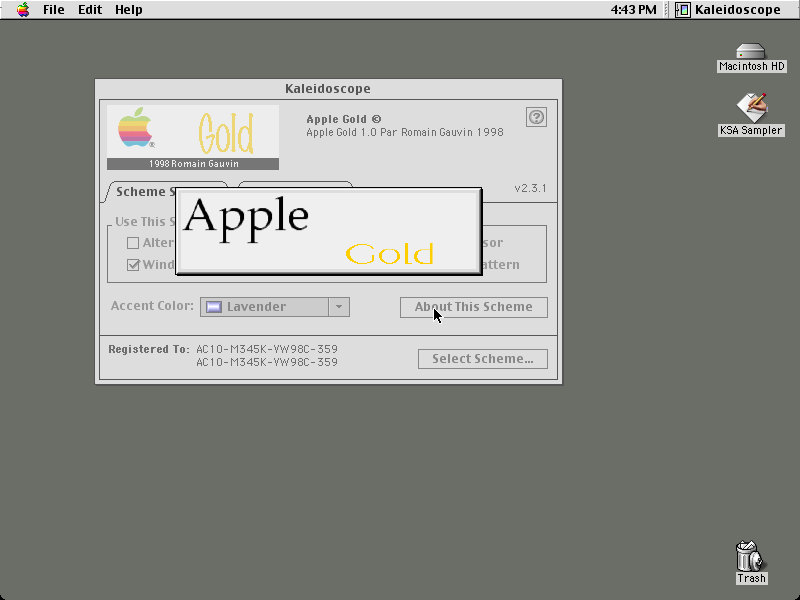Image resolution: width=800 pixels, height=600 pixels.
Task: Click the Accent Color: label
Action: (152, 306)
